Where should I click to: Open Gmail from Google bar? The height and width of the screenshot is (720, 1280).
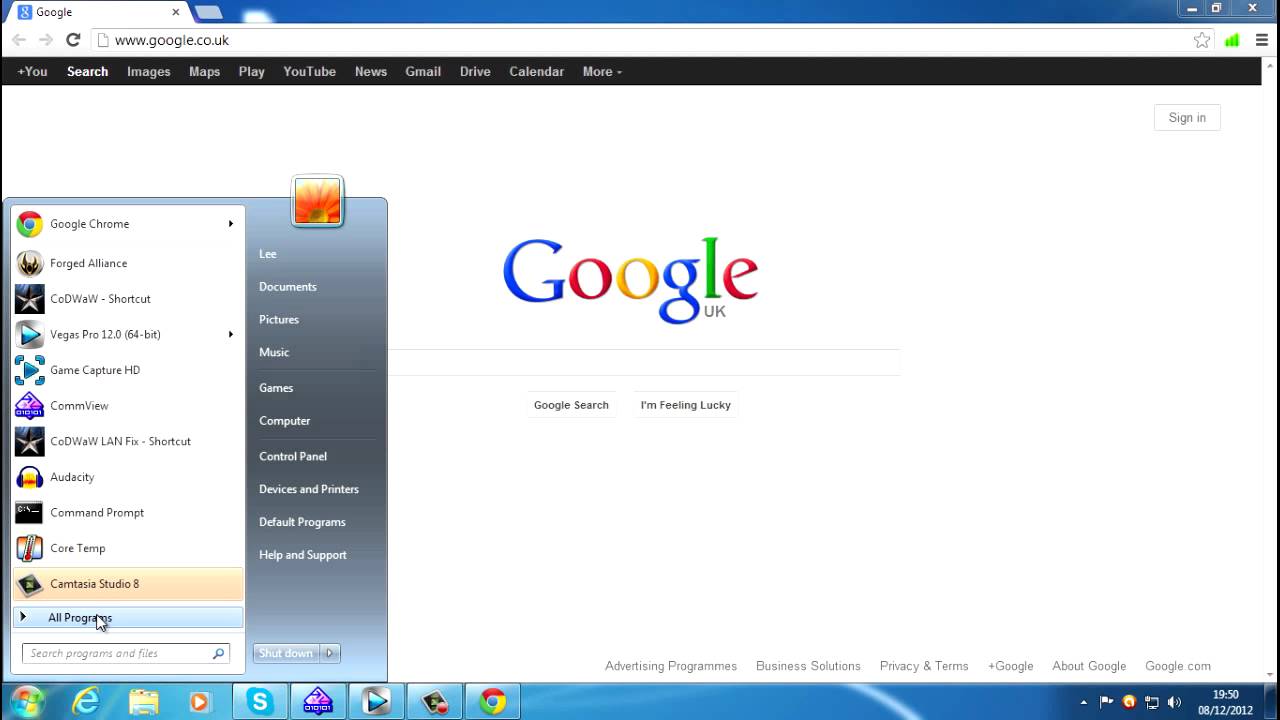pyautogui.click(x=423, y=72)
